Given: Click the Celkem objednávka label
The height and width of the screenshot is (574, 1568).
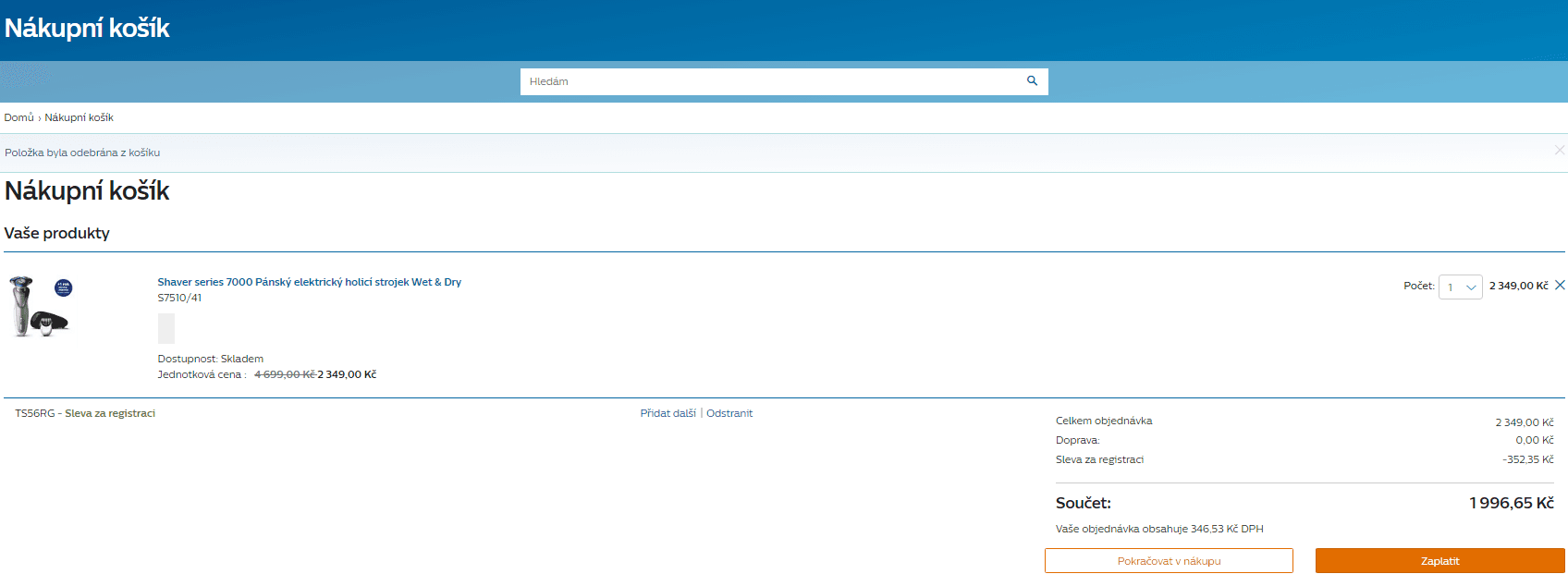Looking at the screenshot, I should pyautogui.click(x=1104, y=421).
